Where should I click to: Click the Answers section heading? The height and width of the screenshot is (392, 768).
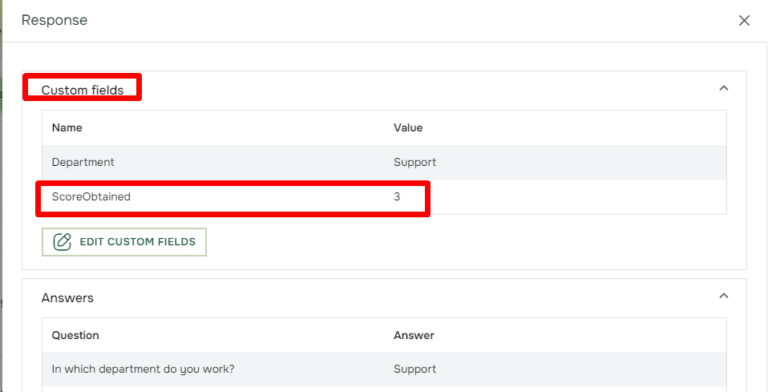(68, 298)
